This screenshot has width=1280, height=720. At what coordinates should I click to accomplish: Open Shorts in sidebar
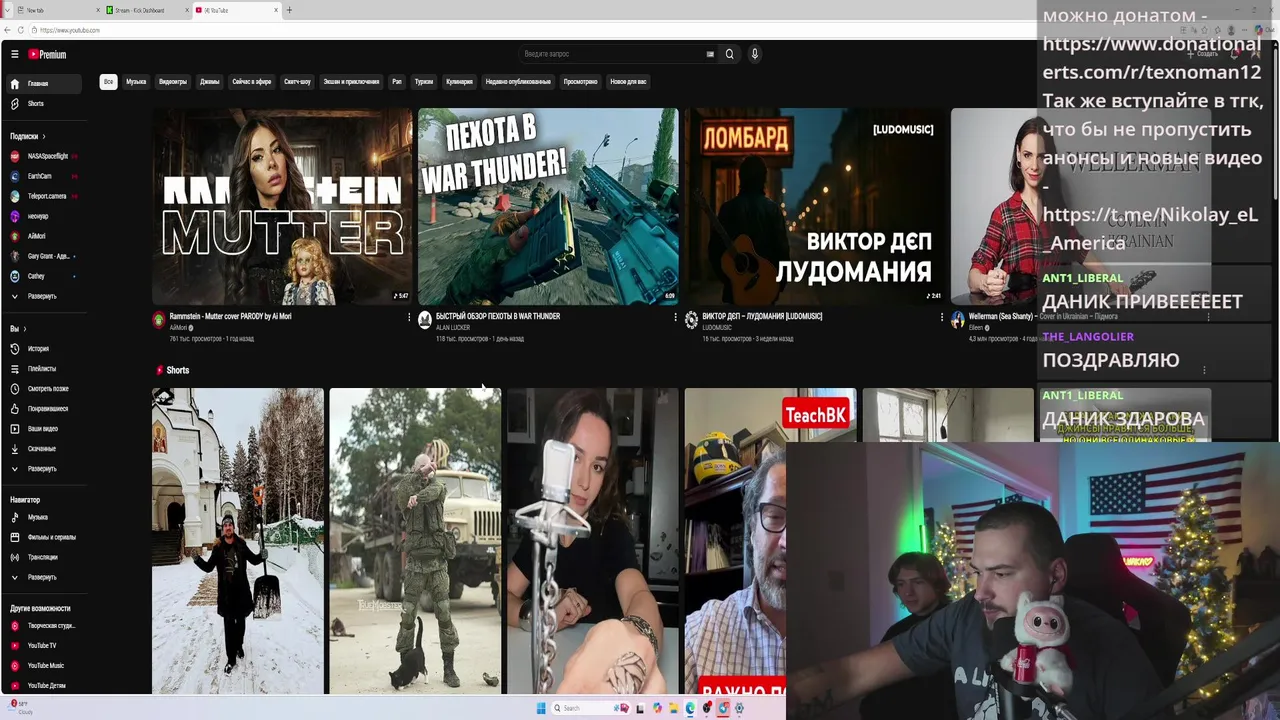click(x=43, y=104)
